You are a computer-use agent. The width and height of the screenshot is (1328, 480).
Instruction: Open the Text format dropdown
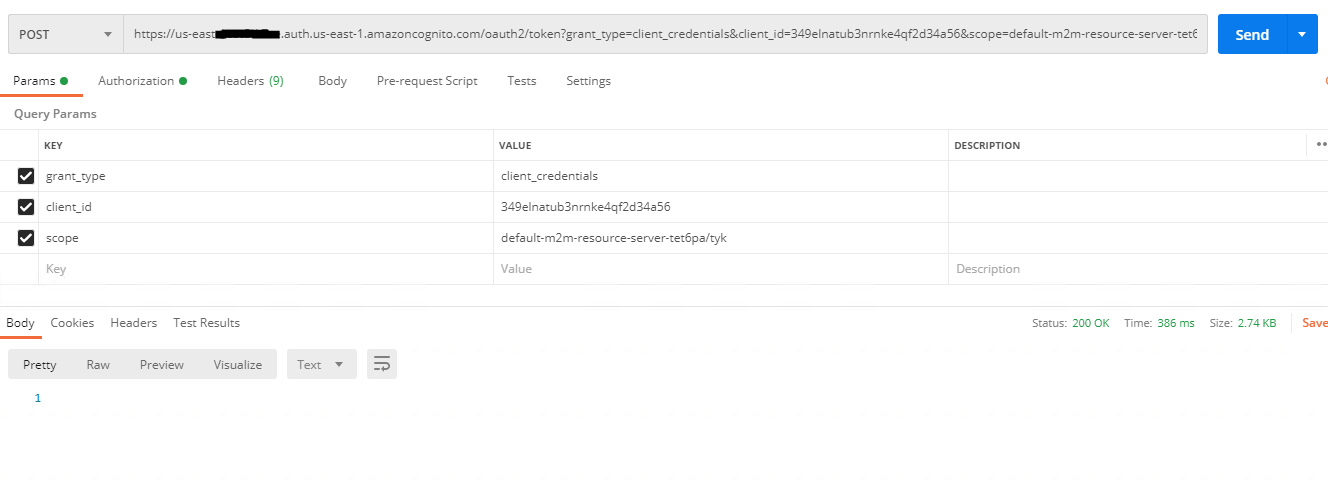(x=321, y=364)
